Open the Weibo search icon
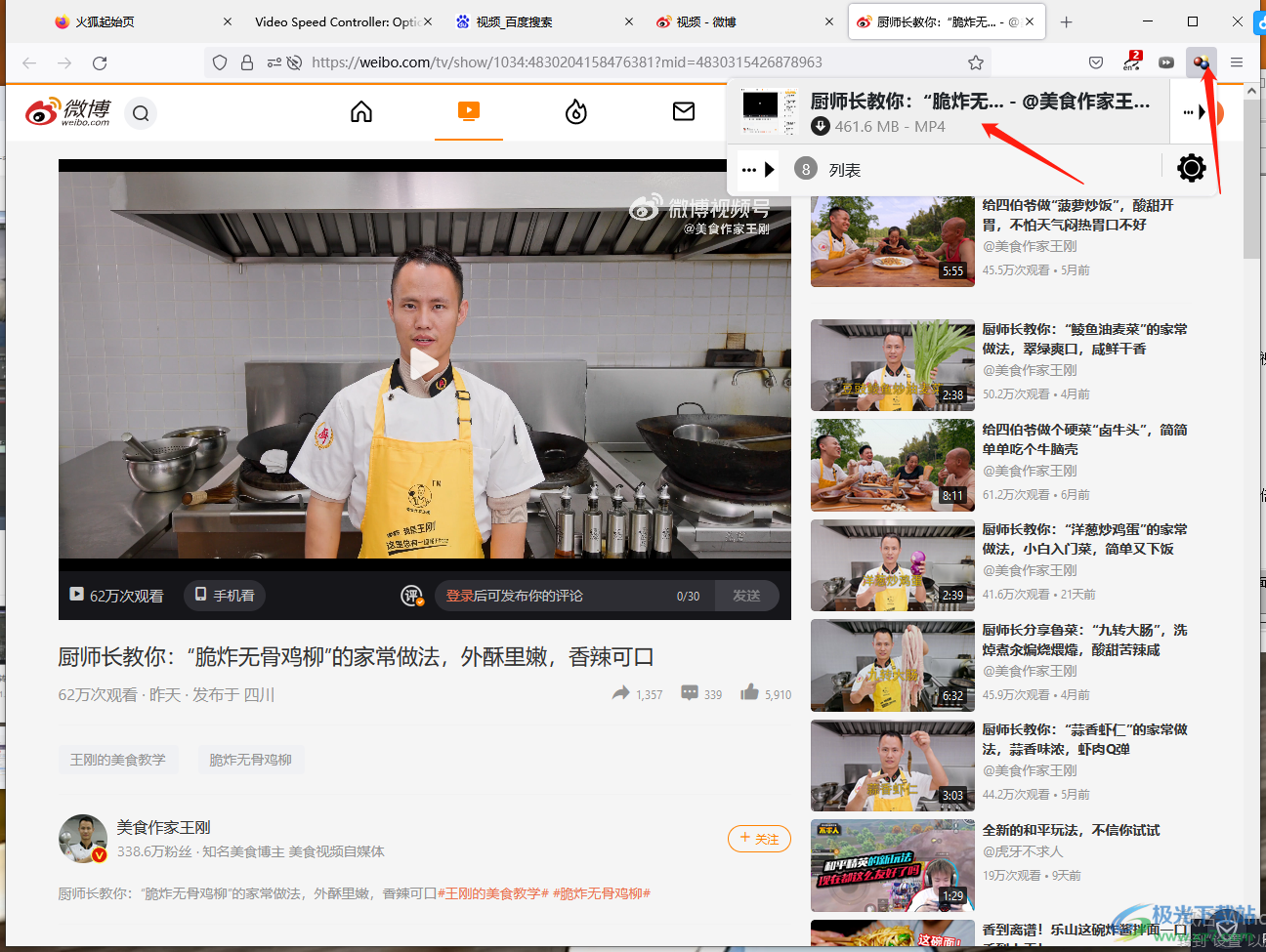The image size is (1266, 952). tap(141, 113)
